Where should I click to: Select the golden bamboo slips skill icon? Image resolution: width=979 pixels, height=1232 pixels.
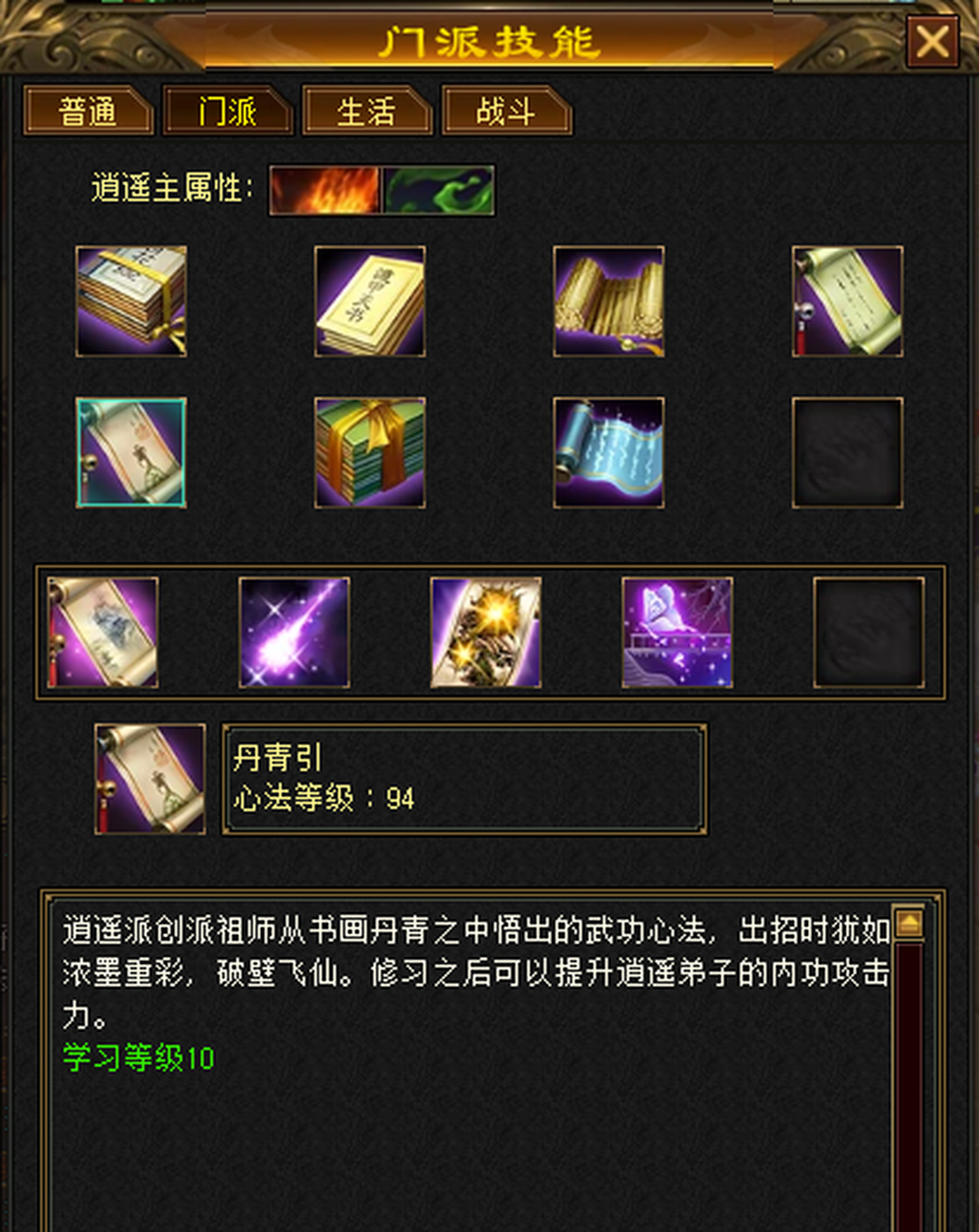tap(609, 302)
